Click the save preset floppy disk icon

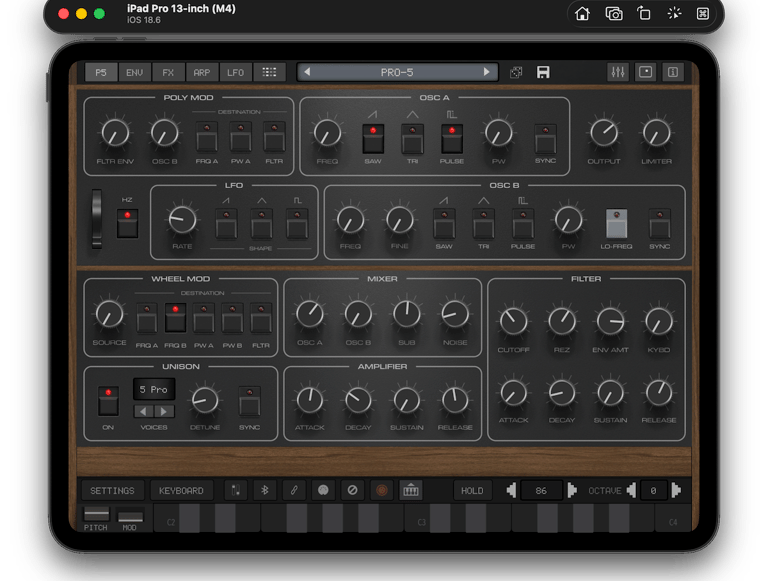[x=543, y=72]
